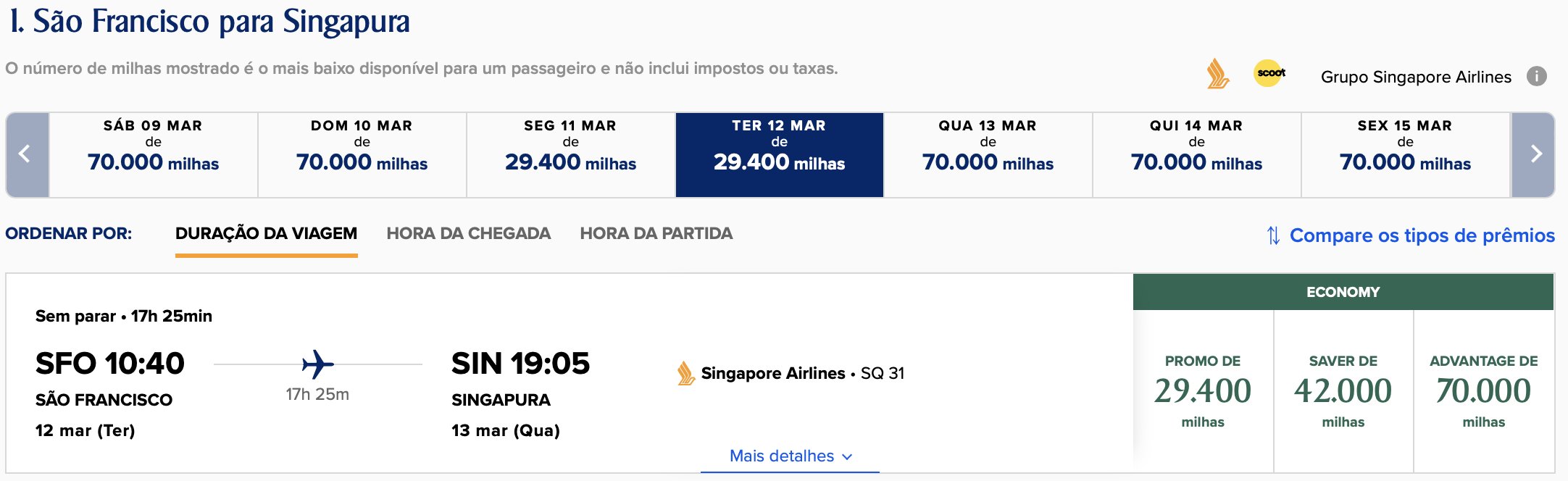Choose the Advantage 70.000 milhas fare
This screenshot has width=1568, height=481.
(x=1484, y=391)
